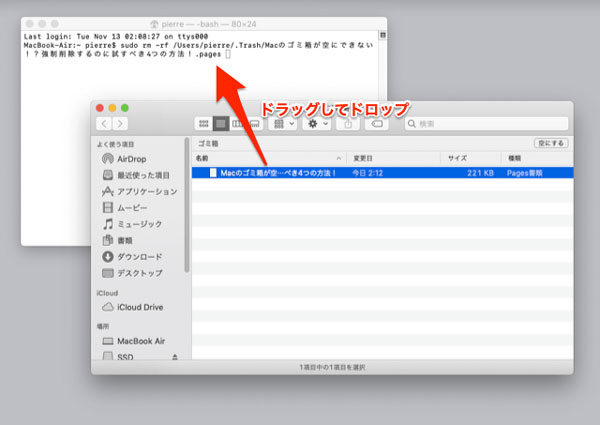Click the name column sort arrow
The height and width of the screenshot is (425, 600).
point(338,158)
